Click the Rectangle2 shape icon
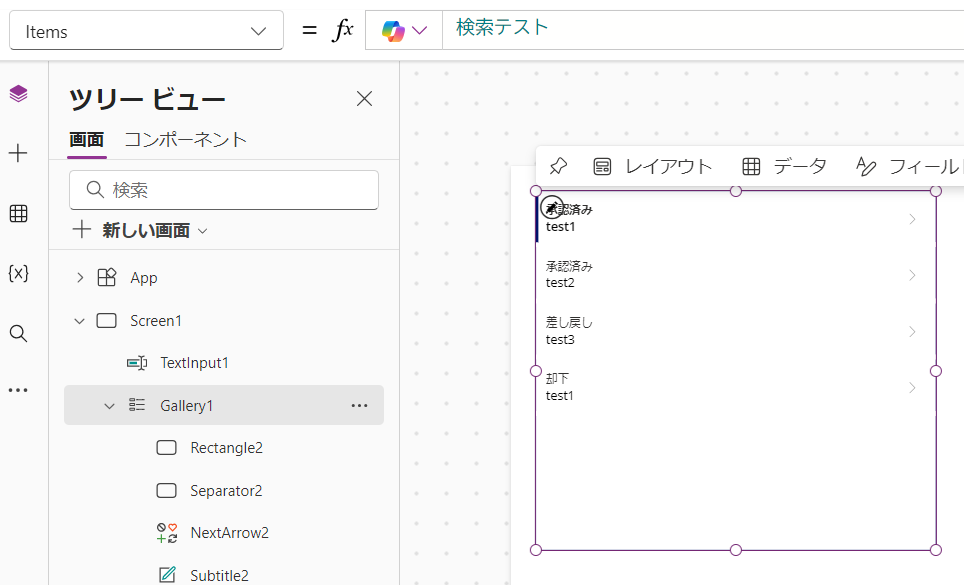This screenshot has height=585, width=964. 167,447
